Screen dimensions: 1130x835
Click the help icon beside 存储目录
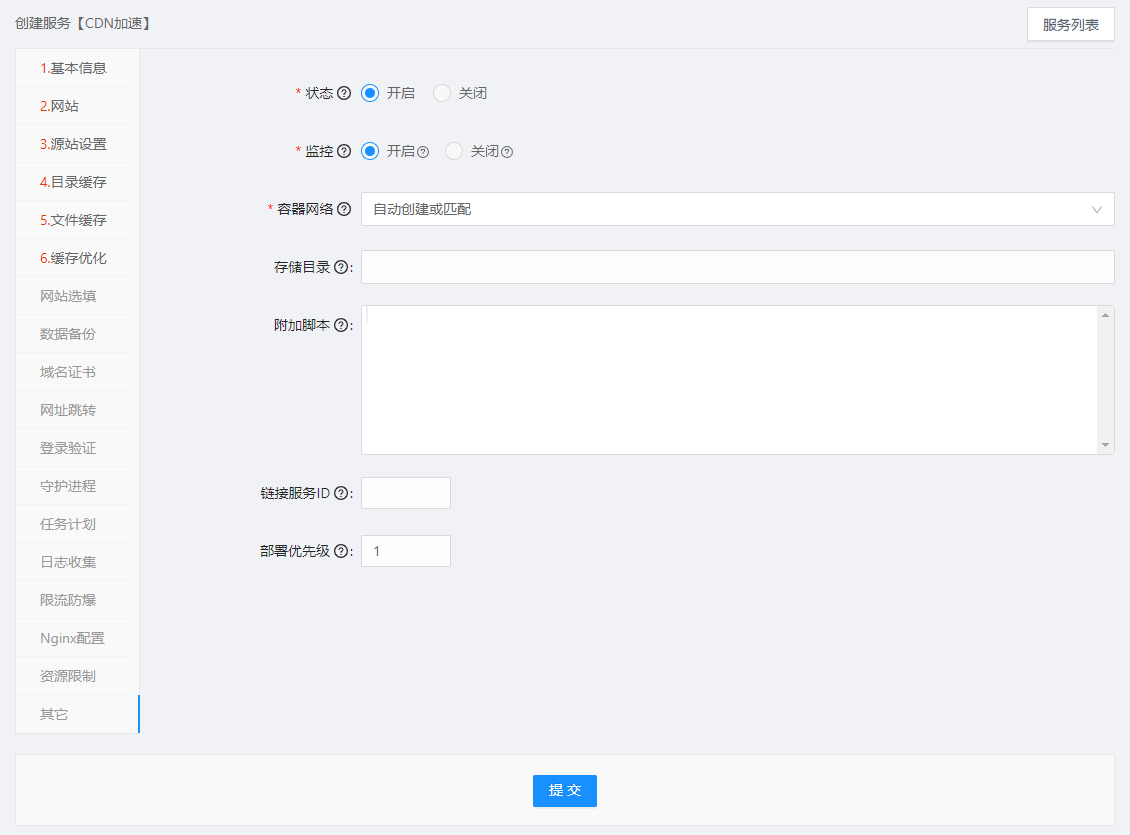pyautogui.click(x=341, y=267)
